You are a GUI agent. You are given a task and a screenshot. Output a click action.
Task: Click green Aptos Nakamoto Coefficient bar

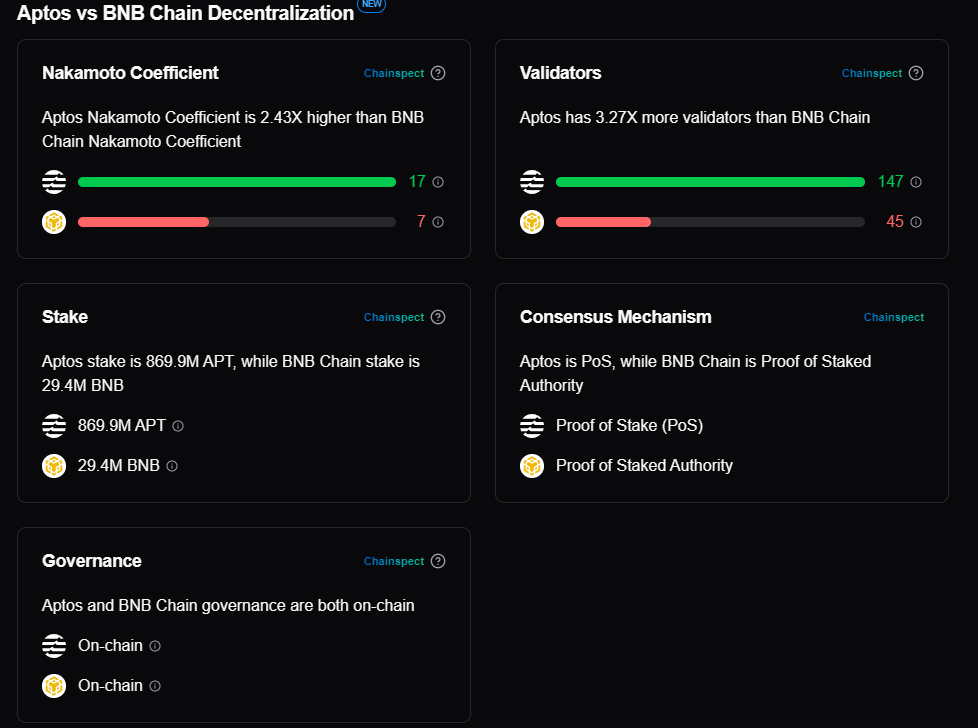(x=236, y=182)
